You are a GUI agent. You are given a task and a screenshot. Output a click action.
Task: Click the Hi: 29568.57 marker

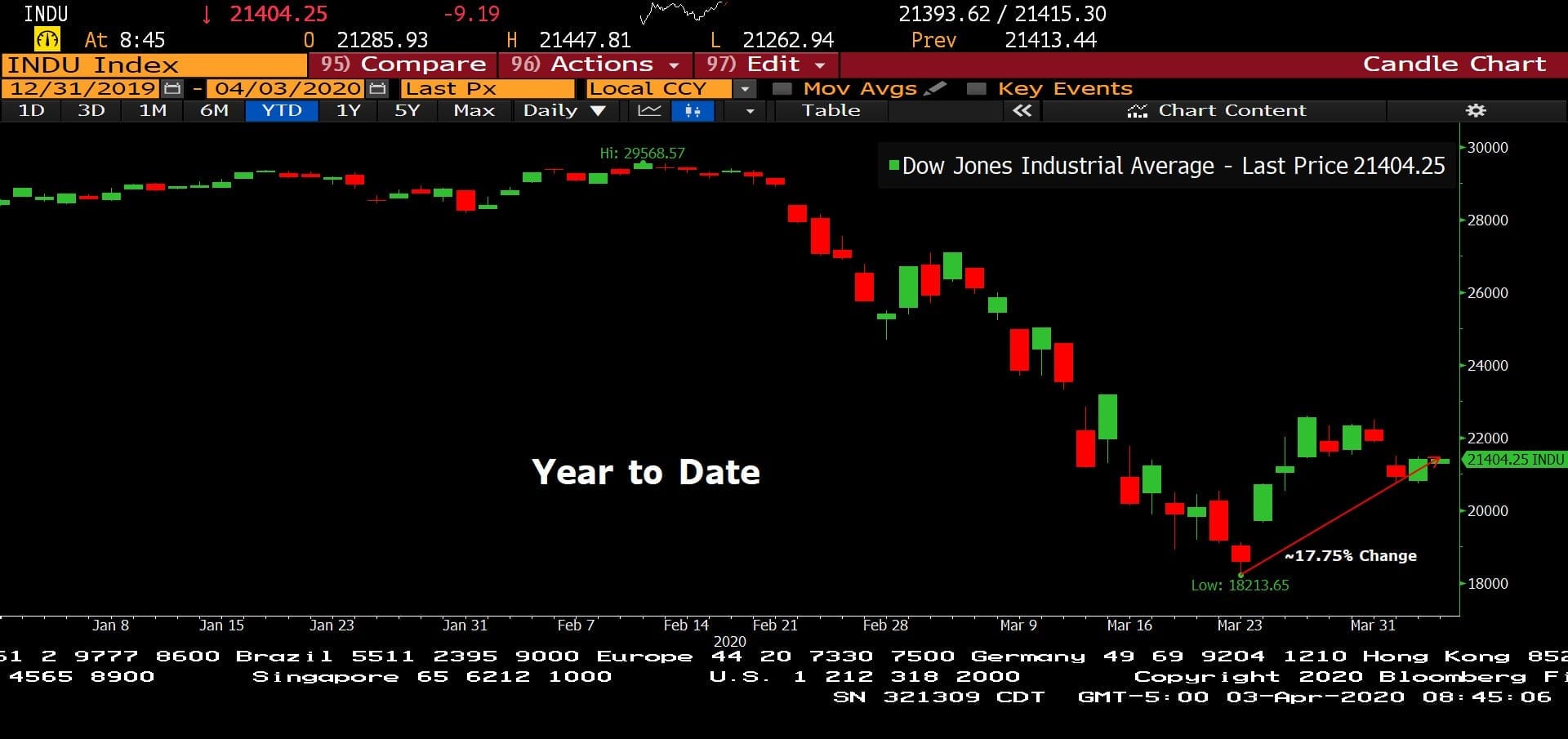point(642,153)
